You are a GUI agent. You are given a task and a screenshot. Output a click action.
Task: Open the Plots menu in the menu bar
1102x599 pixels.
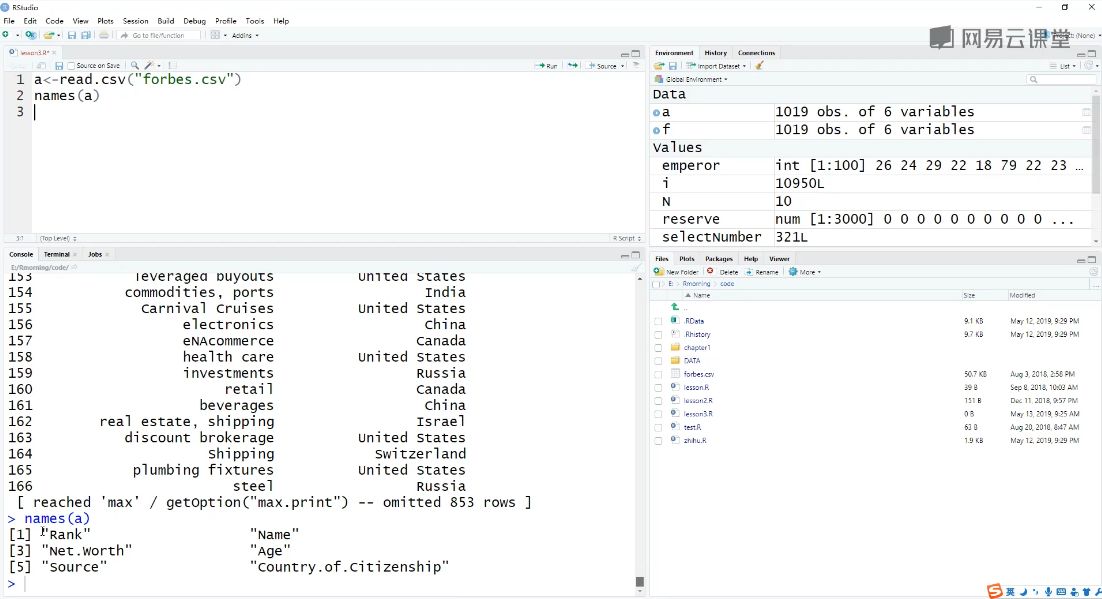tap(105, 21)
